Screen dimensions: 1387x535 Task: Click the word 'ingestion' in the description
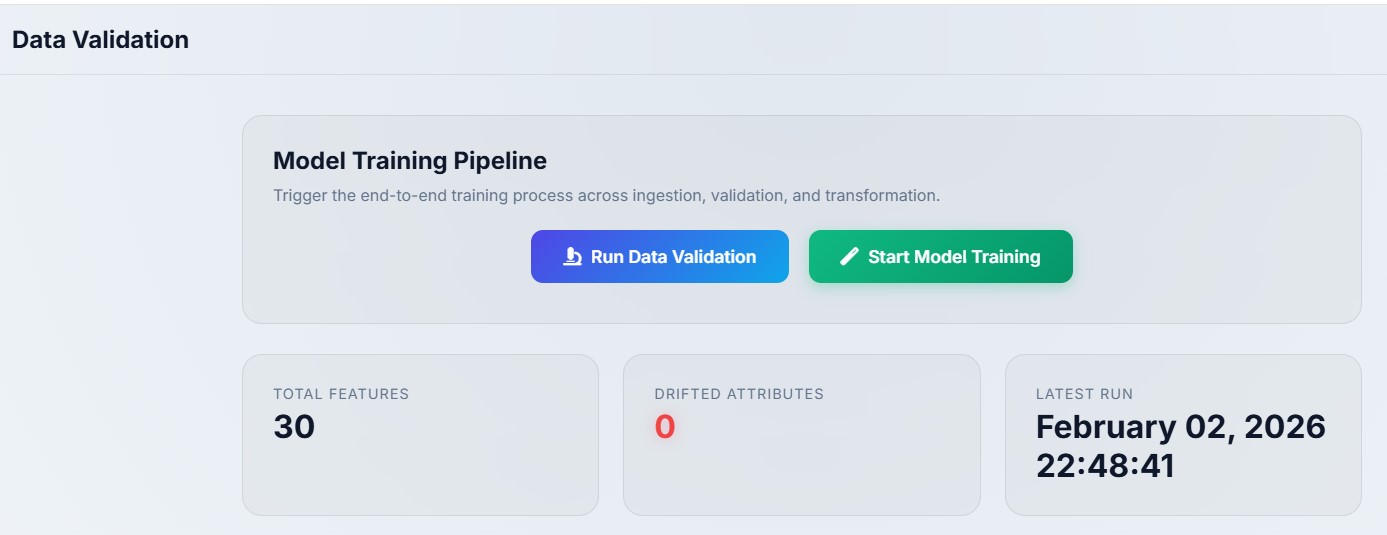pos(667,196)
